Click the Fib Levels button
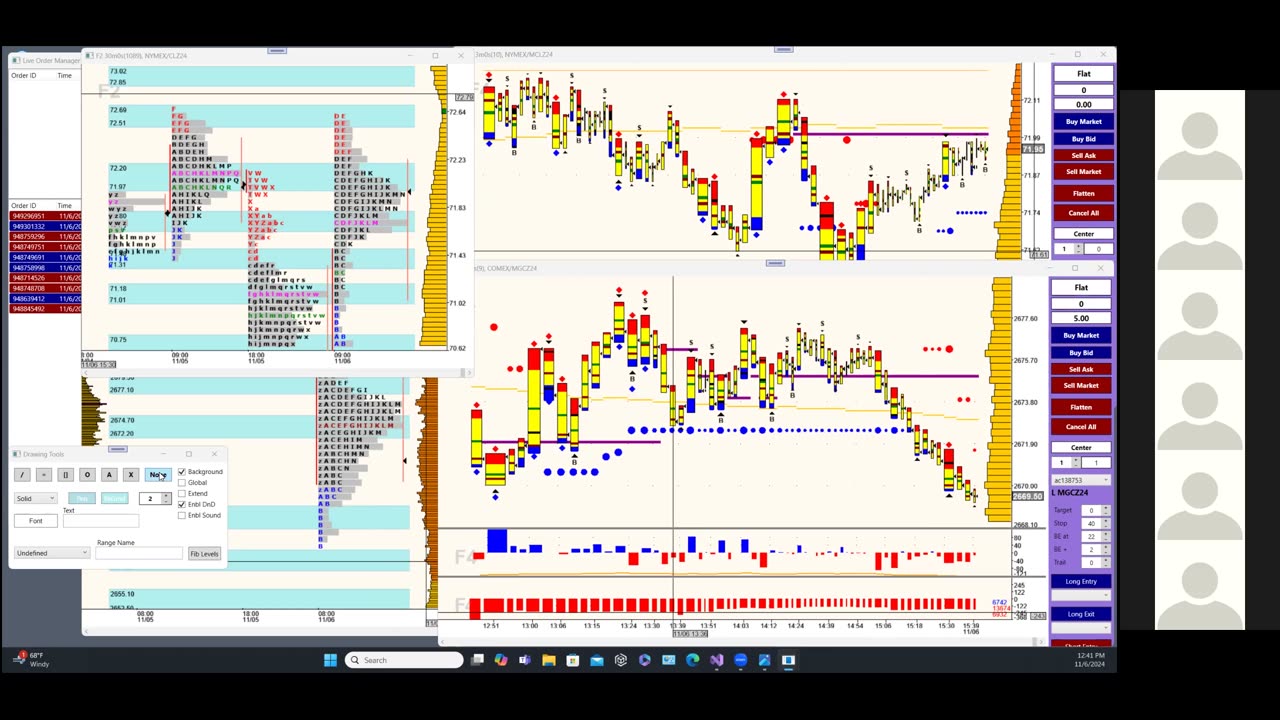The image size is (1280, 720). pyautogui.click(x=204, y=554)
